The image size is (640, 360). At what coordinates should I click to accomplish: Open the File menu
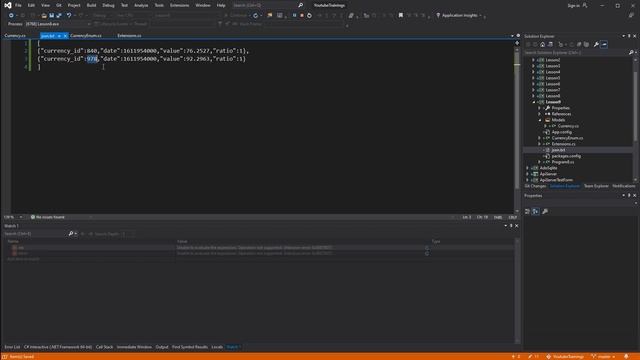18,5
